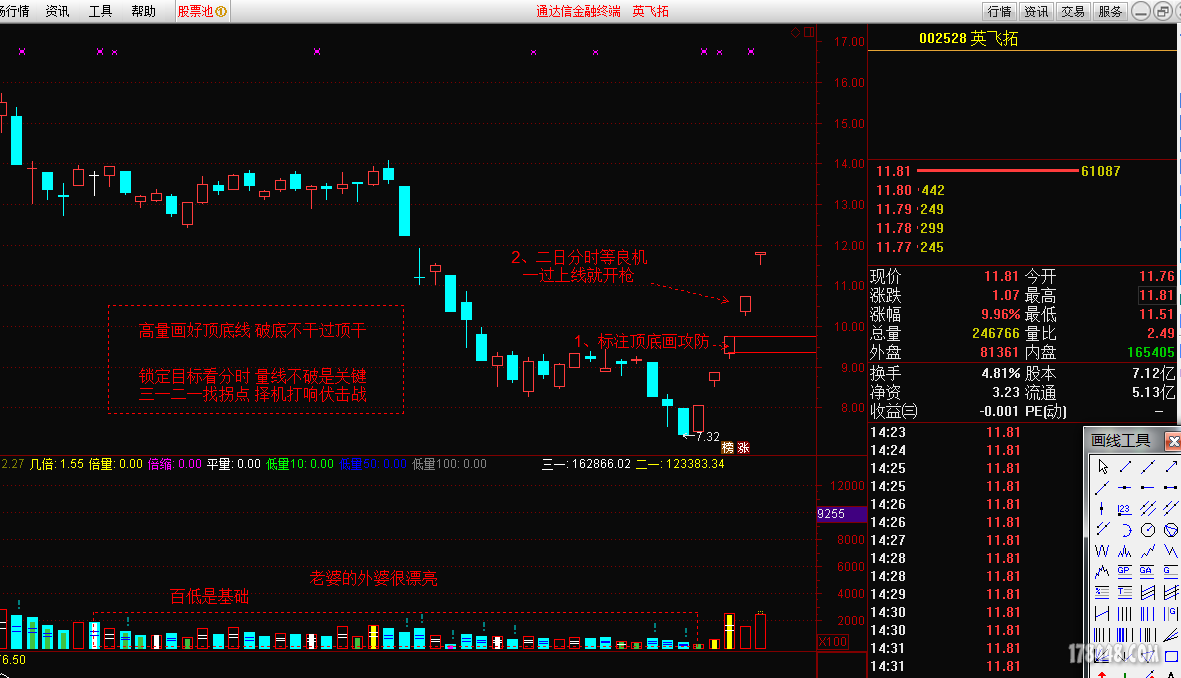Click the 7.32 low price label

708,437
